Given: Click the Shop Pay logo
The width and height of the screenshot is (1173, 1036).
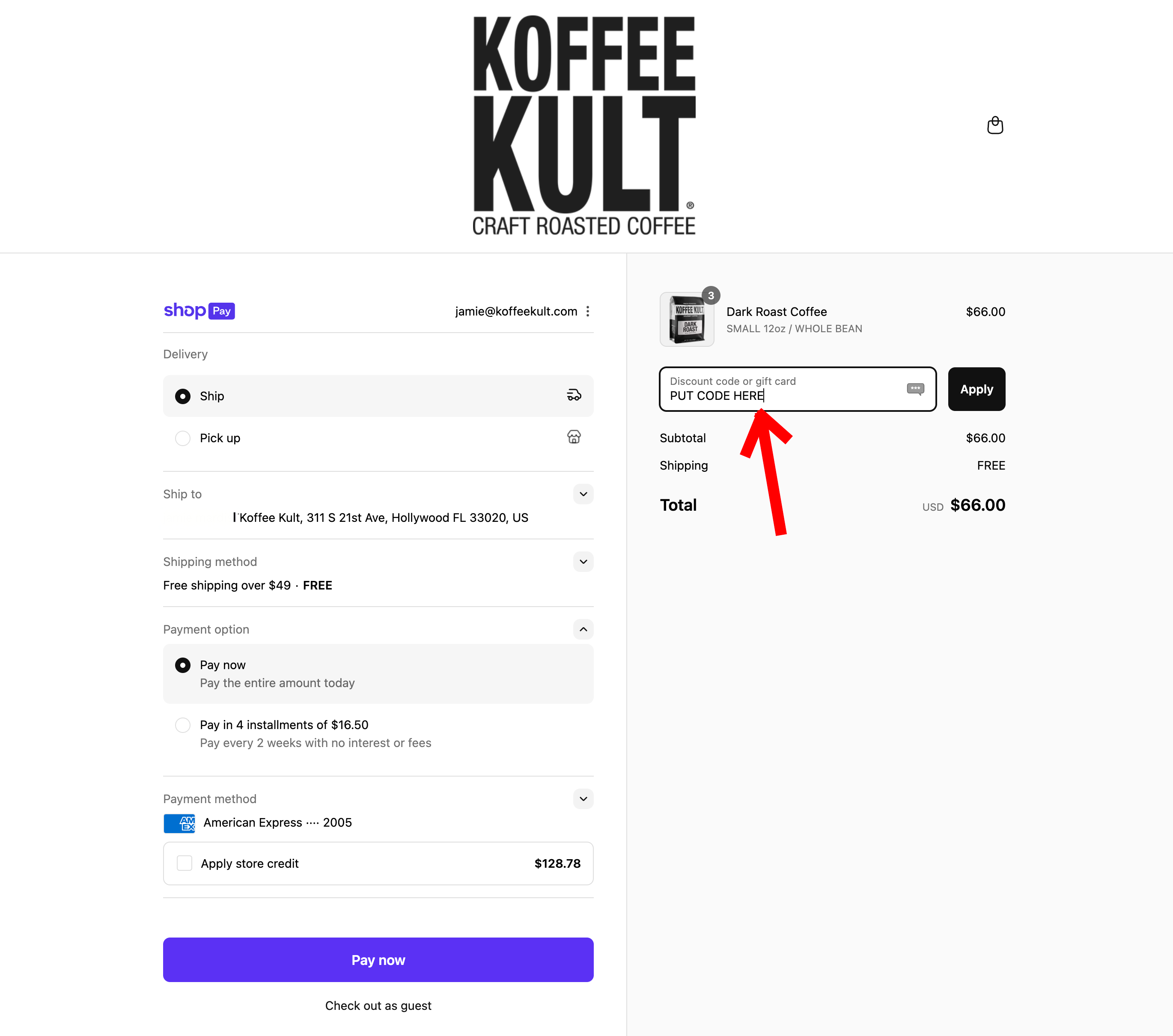Looking at the screenshot, I should [x=199, y=310].
